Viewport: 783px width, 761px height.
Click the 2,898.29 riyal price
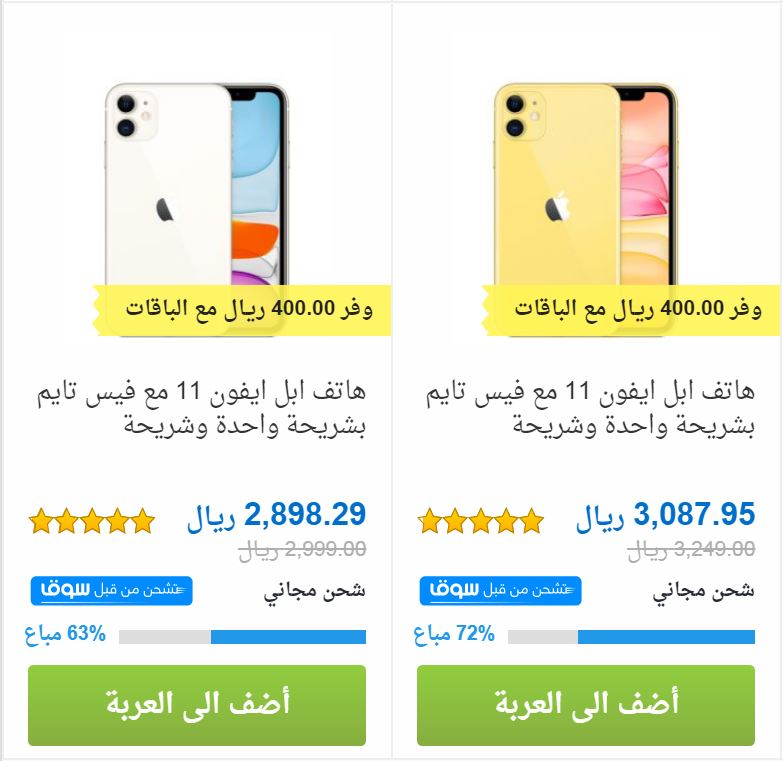click(277, 516)
